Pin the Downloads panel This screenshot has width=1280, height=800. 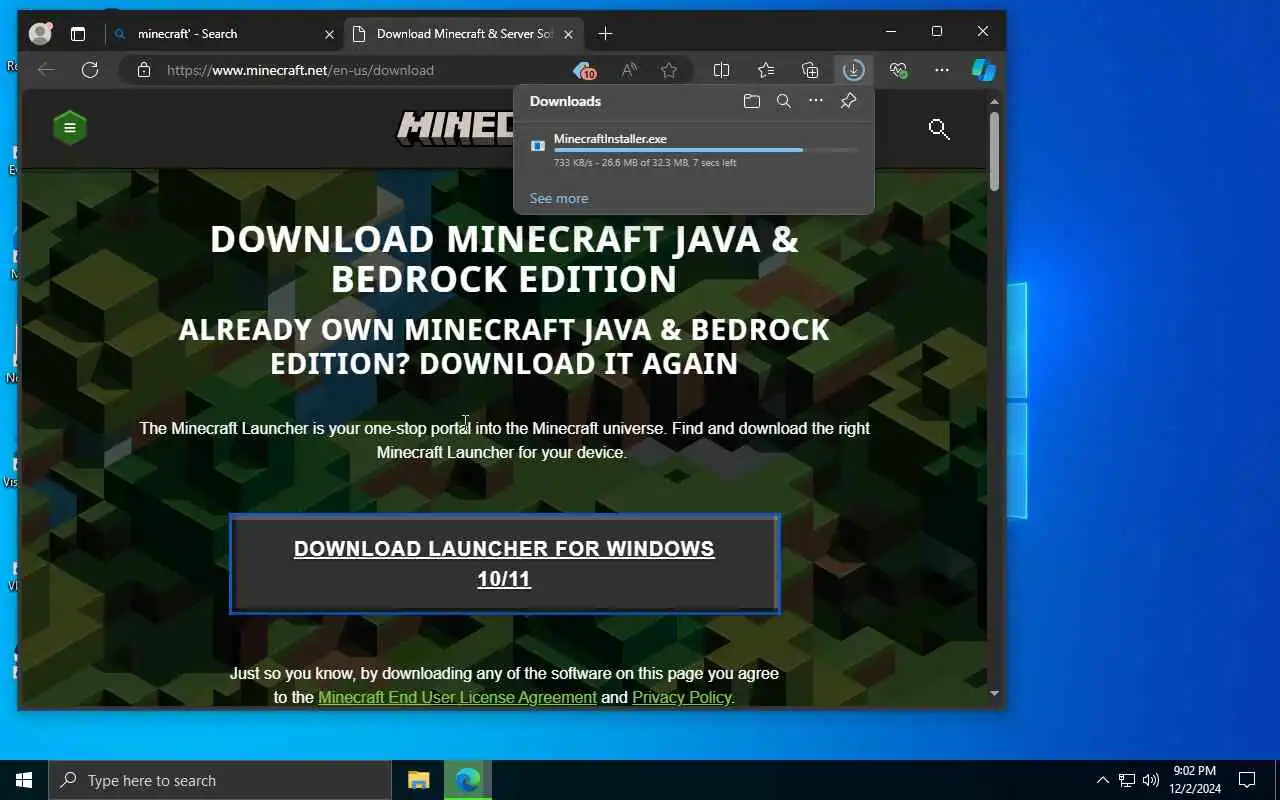848,101
